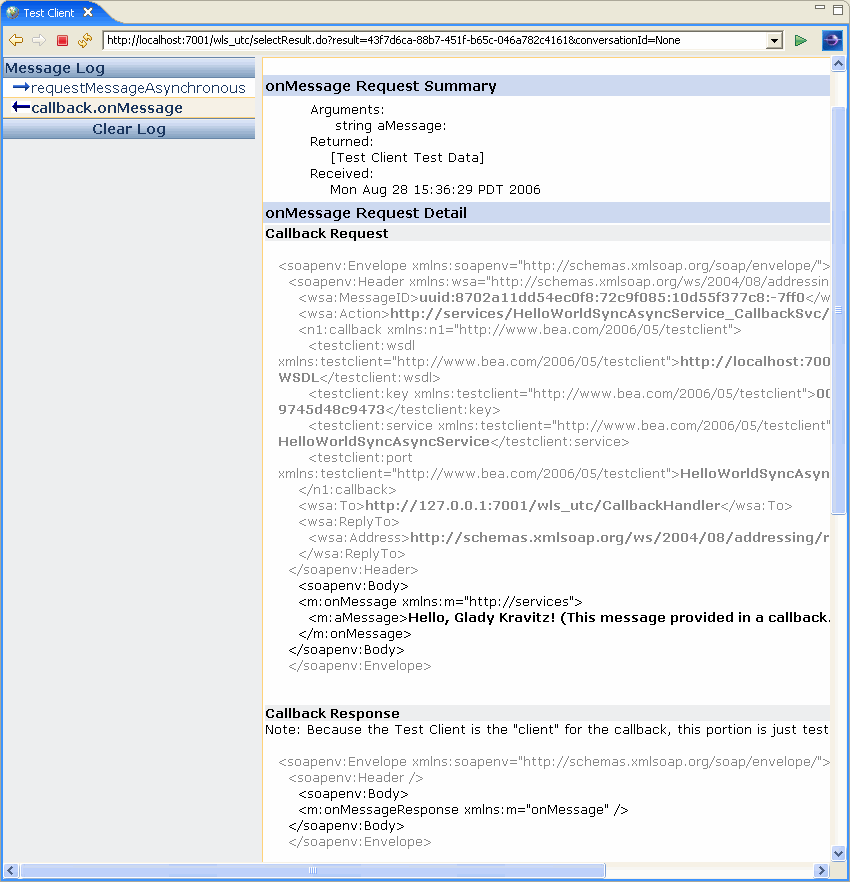This screenshot has height=882, width=850.
Task: Click the wsa:To CallbackHandler URL line
Action: pos(545,506)
